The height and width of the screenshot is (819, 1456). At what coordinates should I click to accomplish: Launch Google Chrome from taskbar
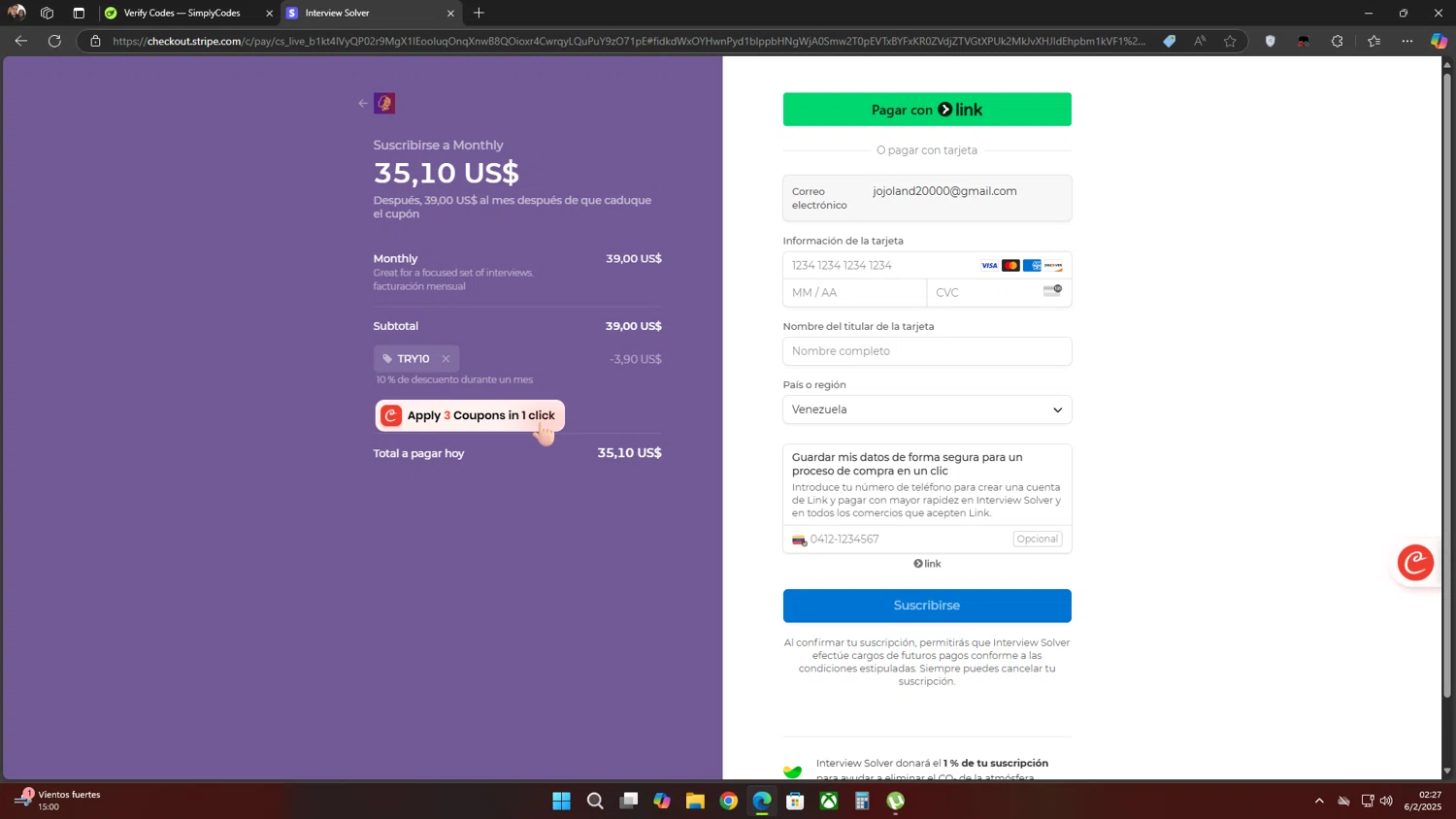pos(729,801)
